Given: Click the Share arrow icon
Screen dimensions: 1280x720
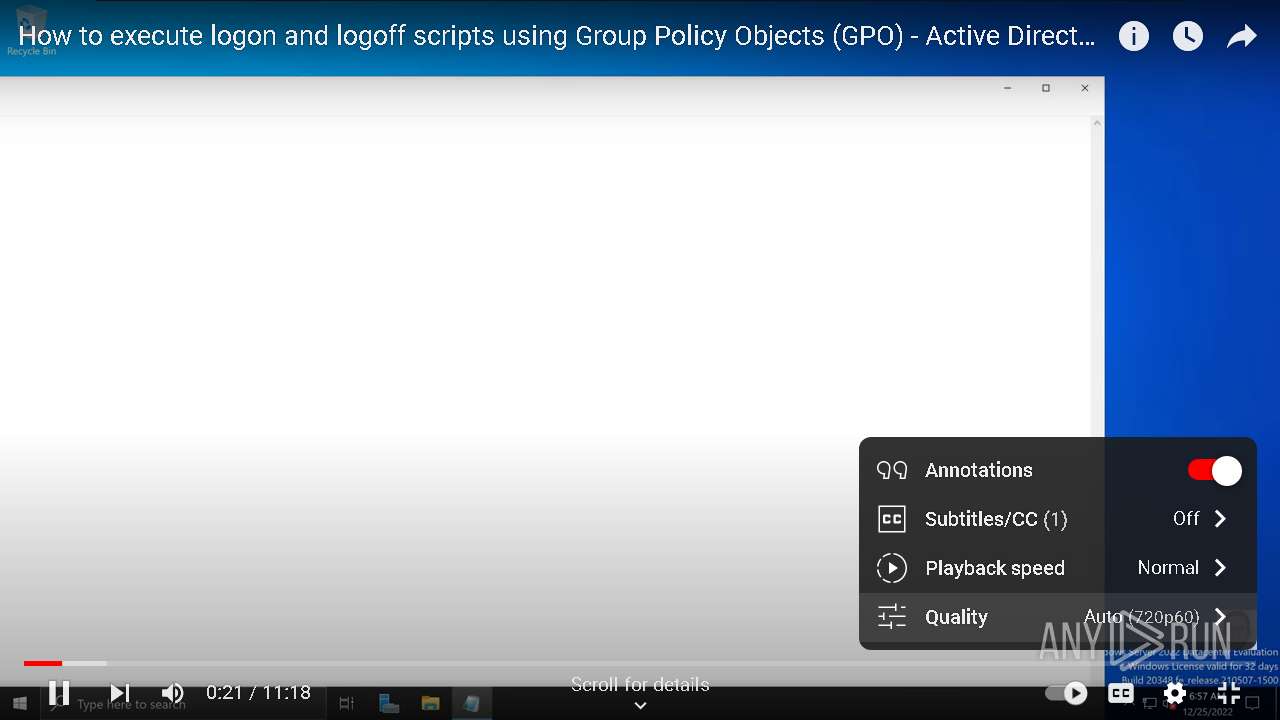Looking at the screenshot, I should [x=1241, y=37].
